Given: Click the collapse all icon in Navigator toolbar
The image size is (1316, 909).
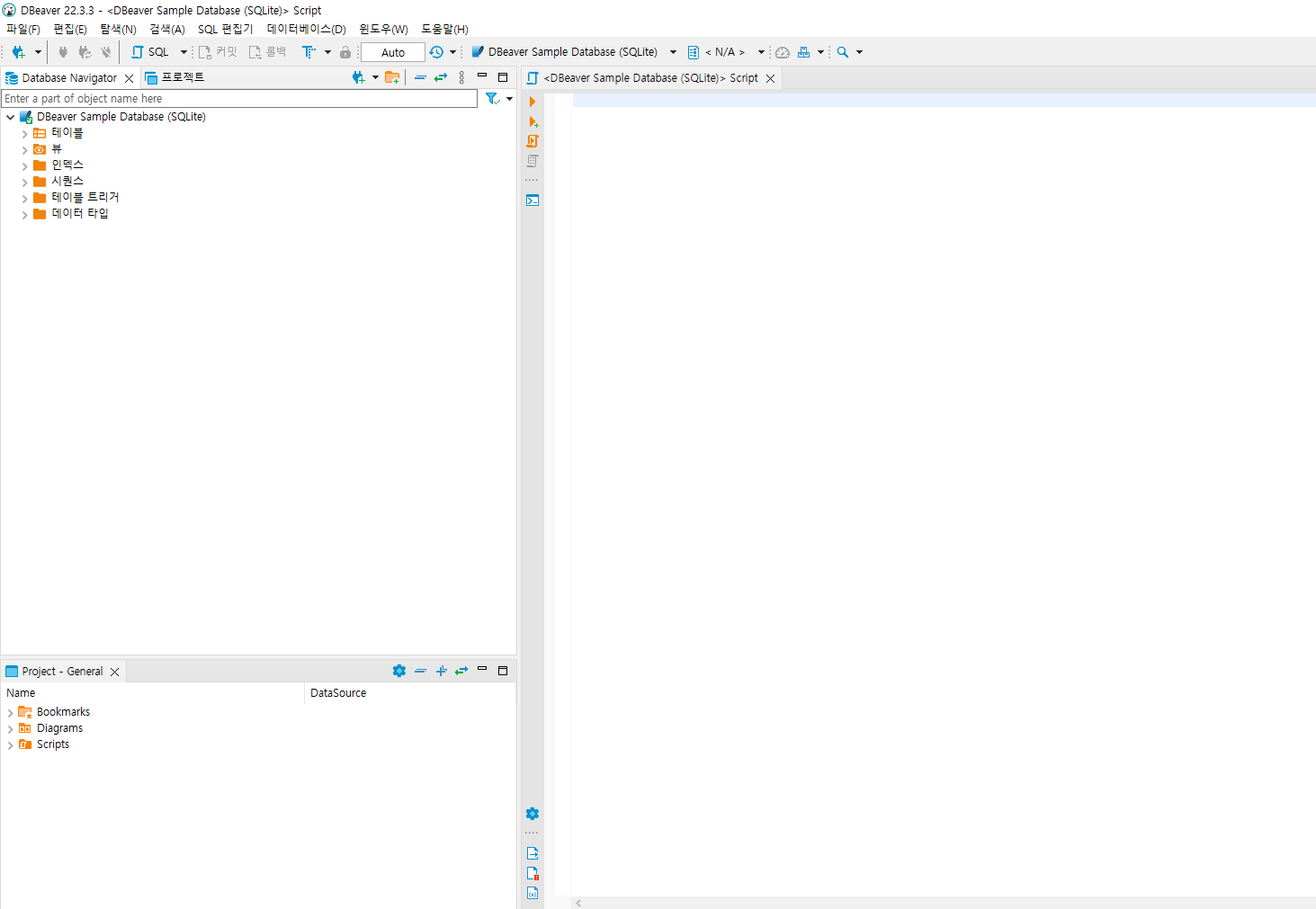Looking at the screenshot, I should click(420, 77).
